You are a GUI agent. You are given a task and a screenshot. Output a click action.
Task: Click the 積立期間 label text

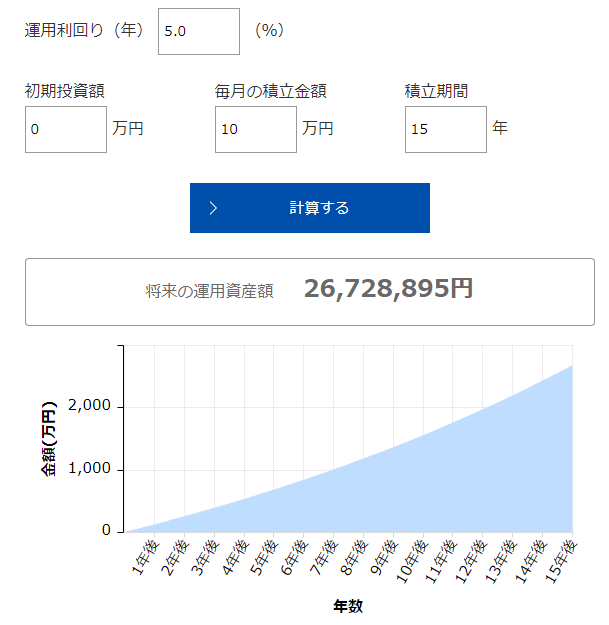tap(436, 91)
